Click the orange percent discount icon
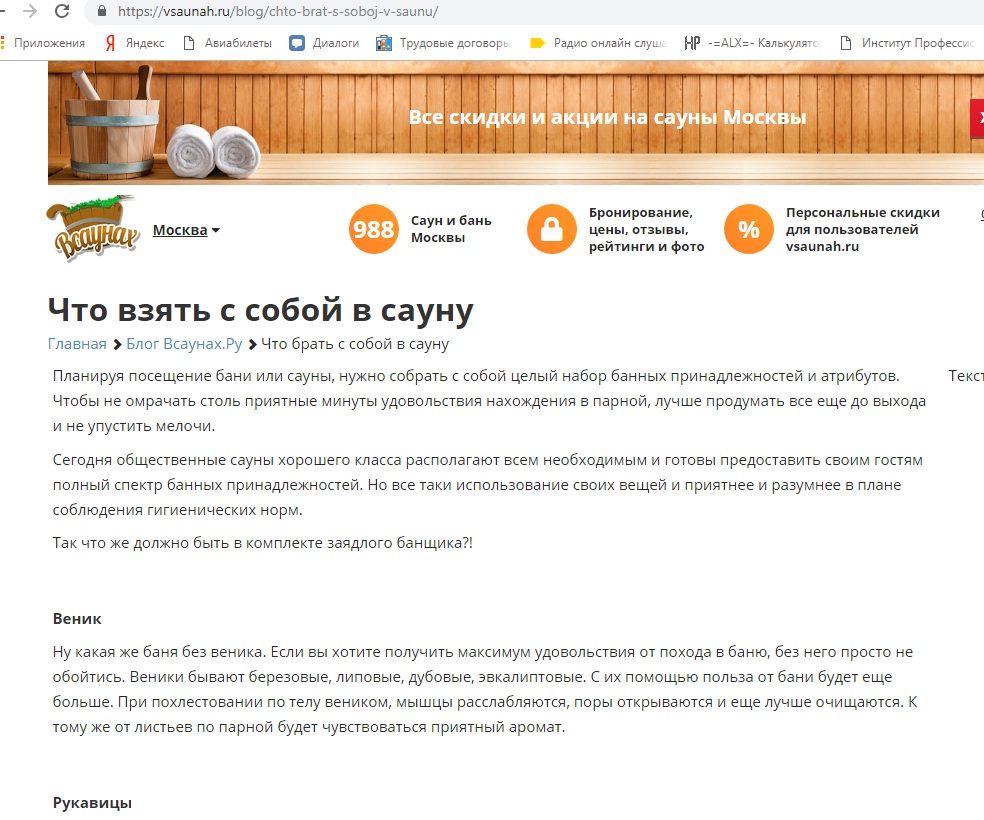The image size is (984, 820). tap(749, 229)
